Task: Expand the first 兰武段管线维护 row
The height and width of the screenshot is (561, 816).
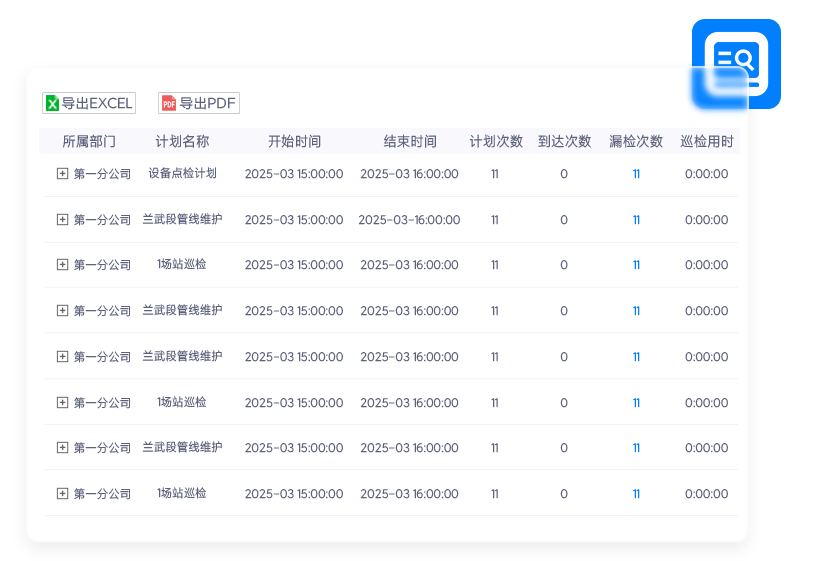Action: click(62, 220)
